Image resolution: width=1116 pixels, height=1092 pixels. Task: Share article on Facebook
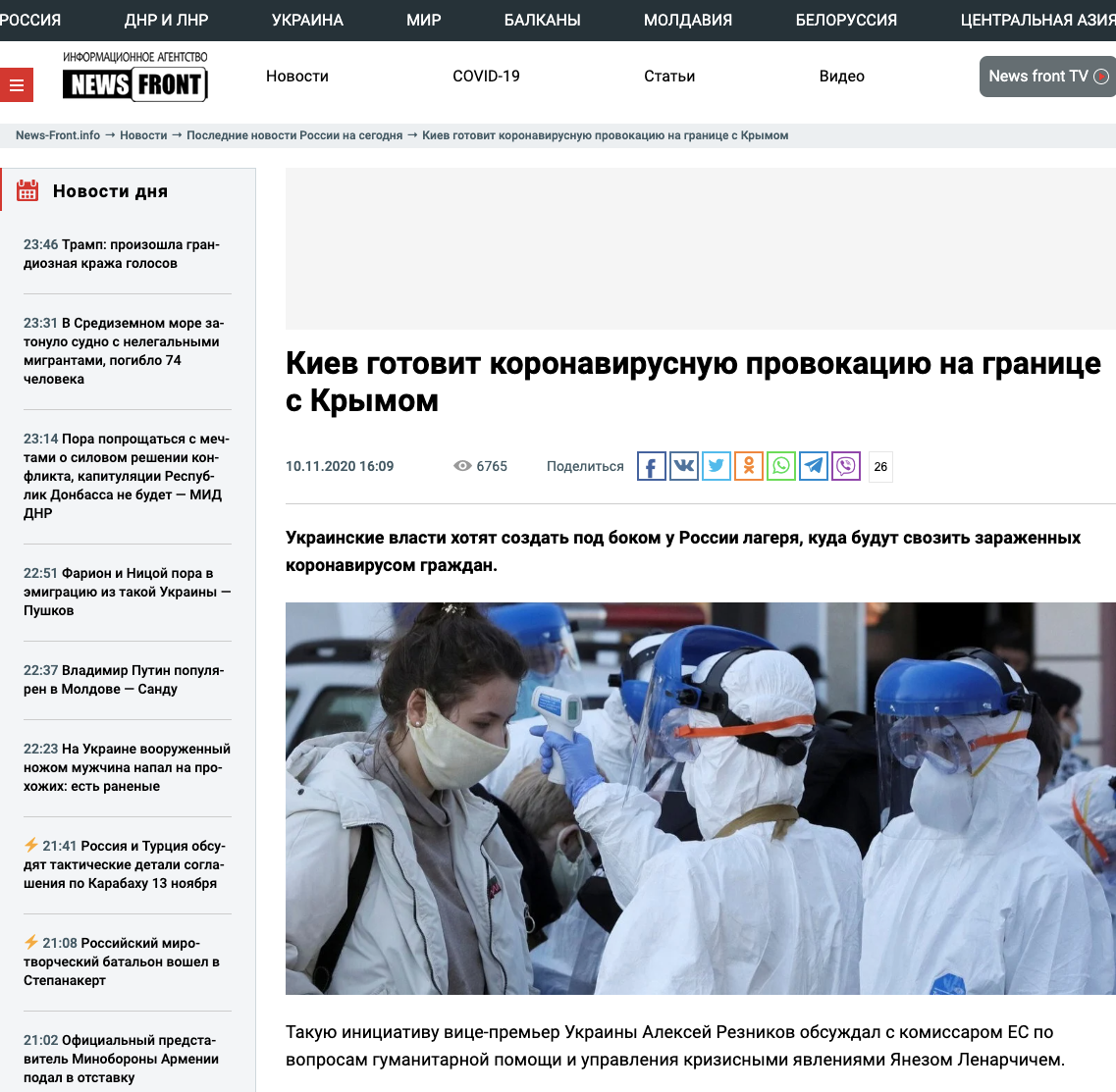651,467
